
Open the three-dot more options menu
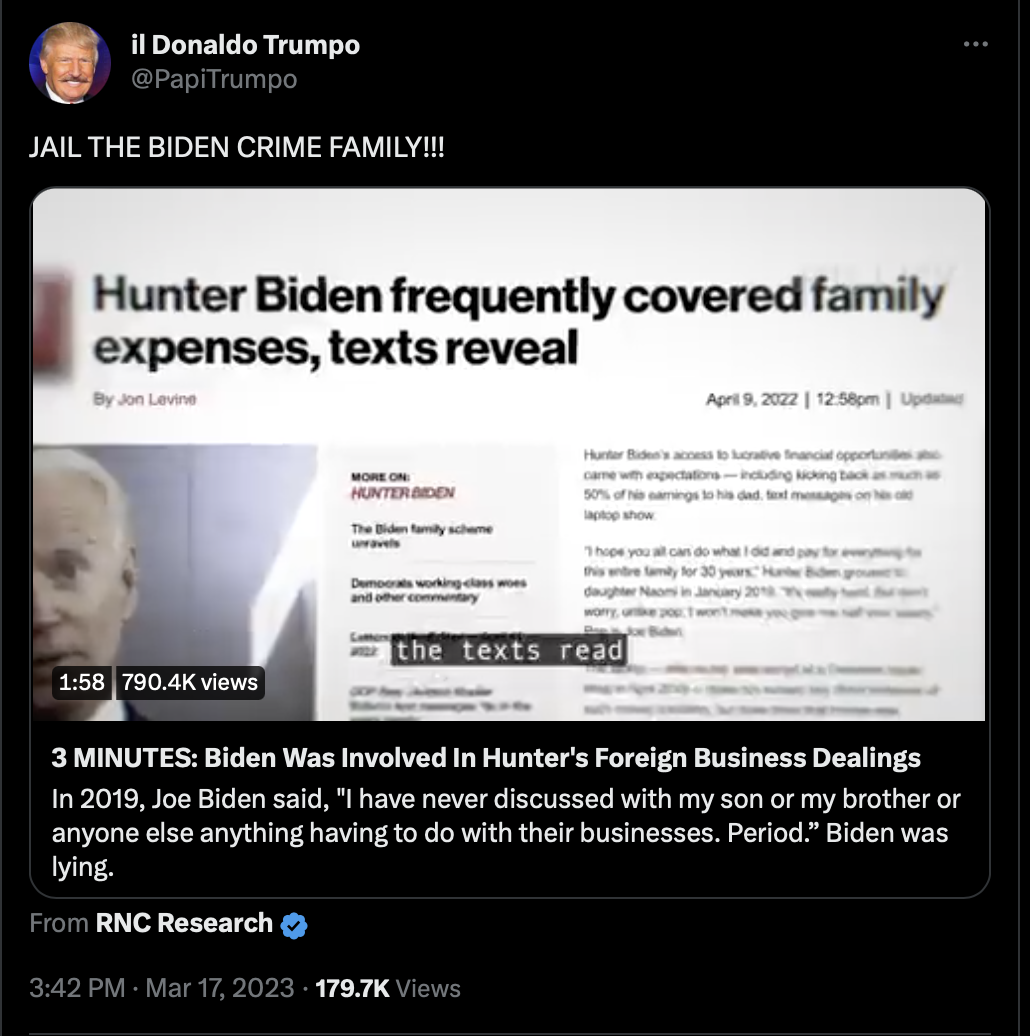tap(975, 44)
